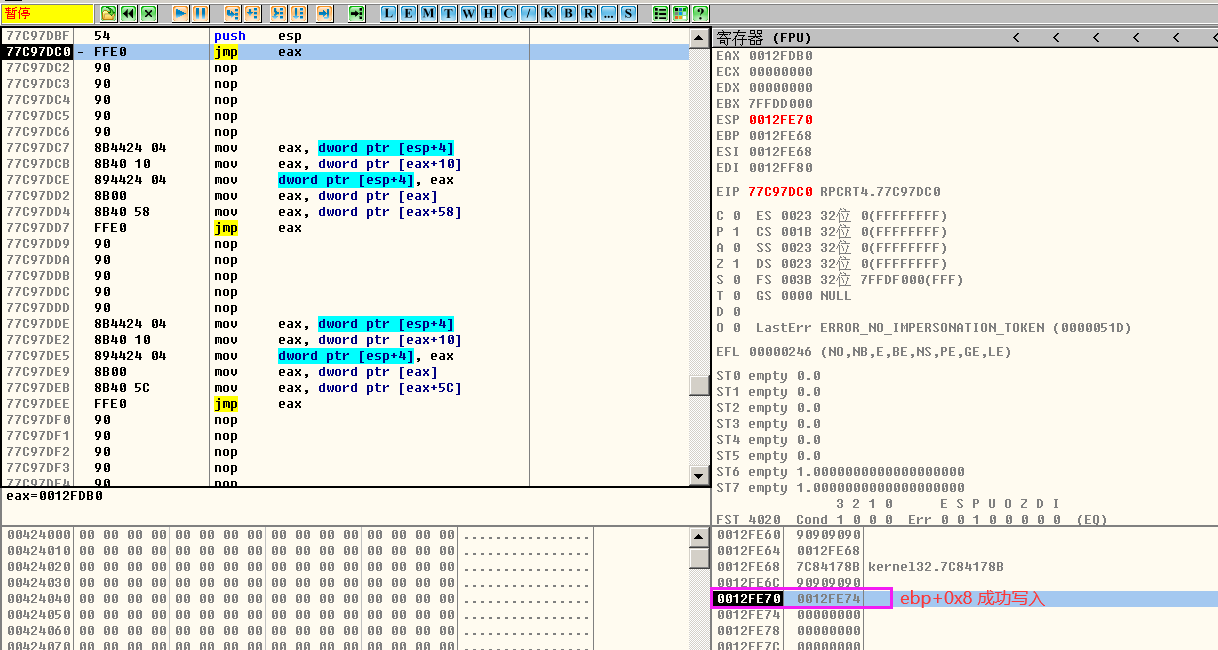Restart the program with the rewind icon
Screen dimensions: 1218x650
click(128, 13)
